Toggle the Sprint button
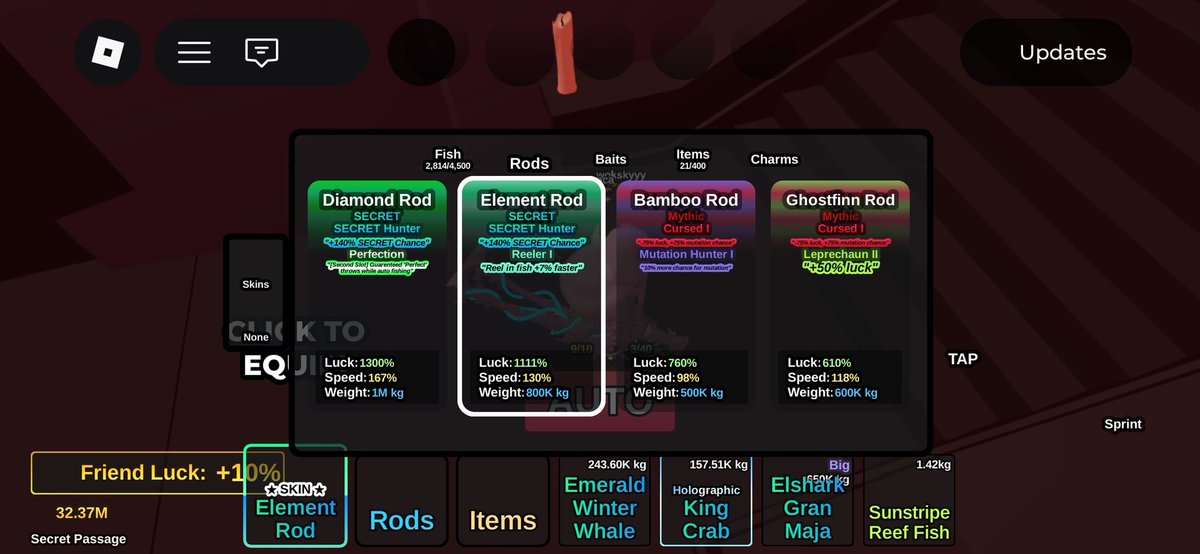Viewport: 1200px width, 554px height. click(1123, 424)
